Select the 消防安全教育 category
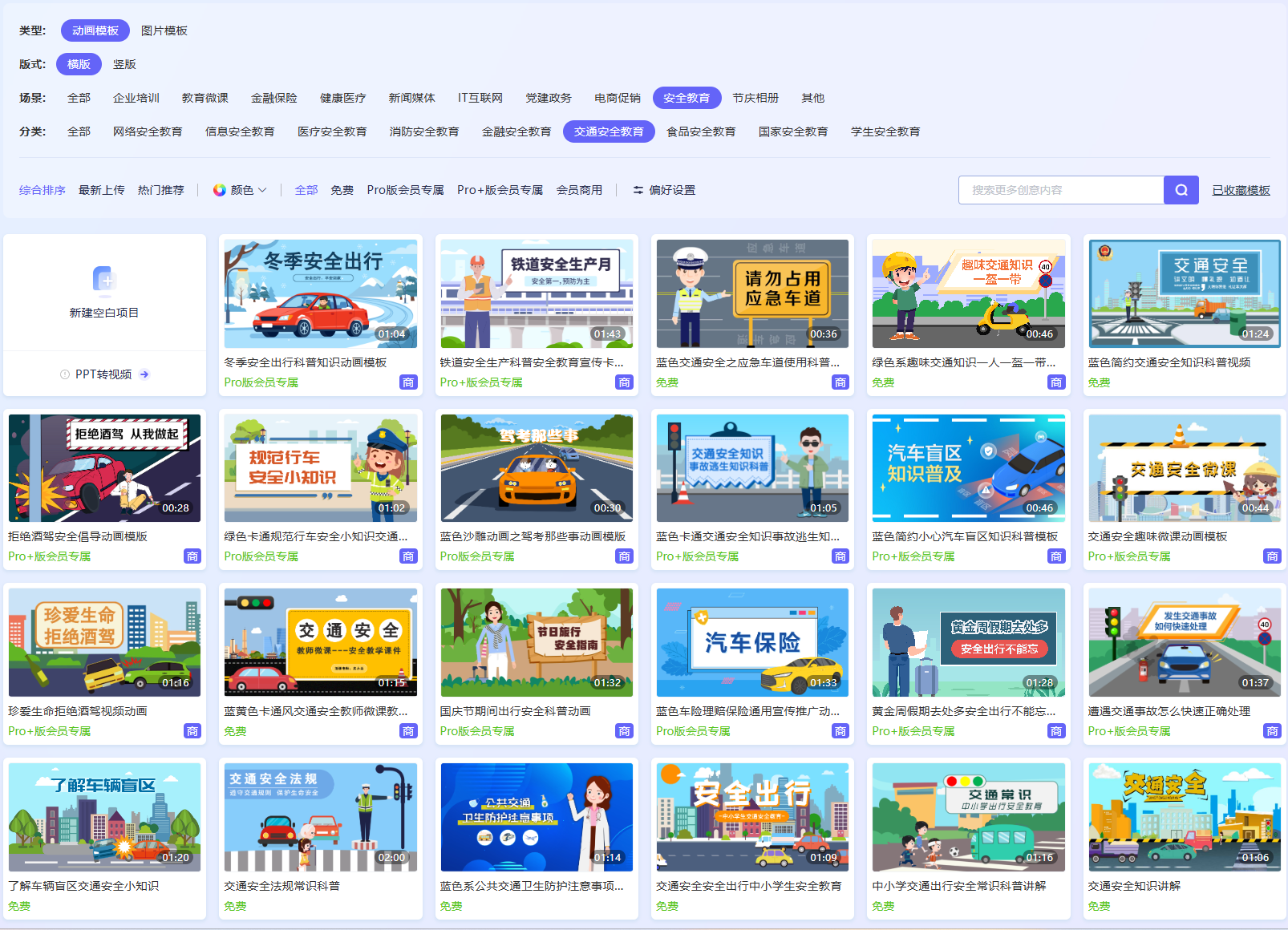 tap(424, 131)
